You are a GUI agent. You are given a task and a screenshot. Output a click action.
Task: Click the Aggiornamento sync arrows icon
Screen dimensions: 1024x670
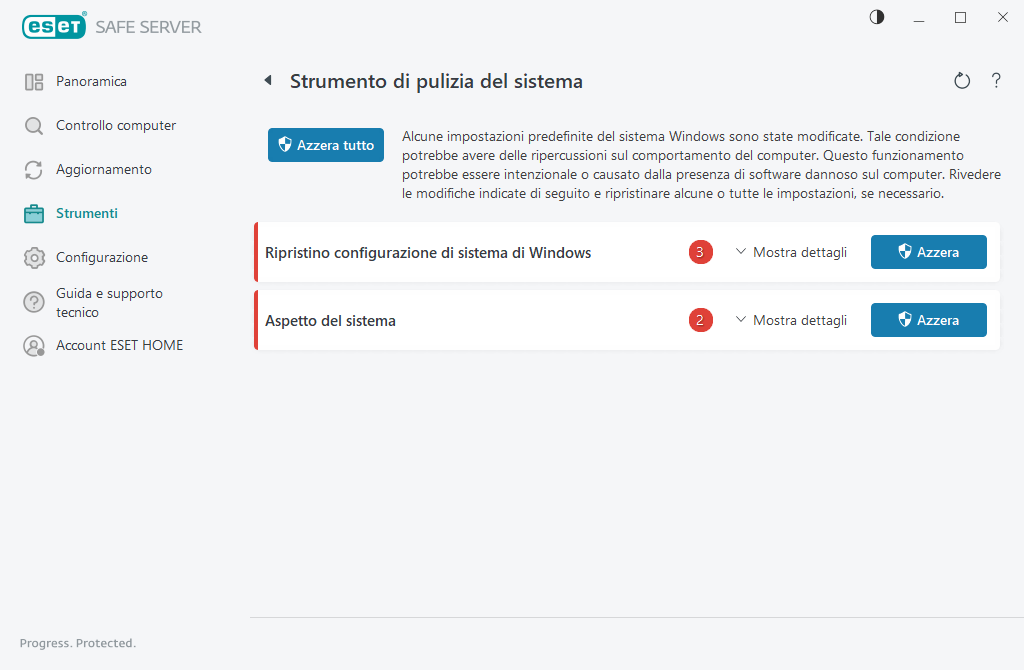click(x=33, y=169)
